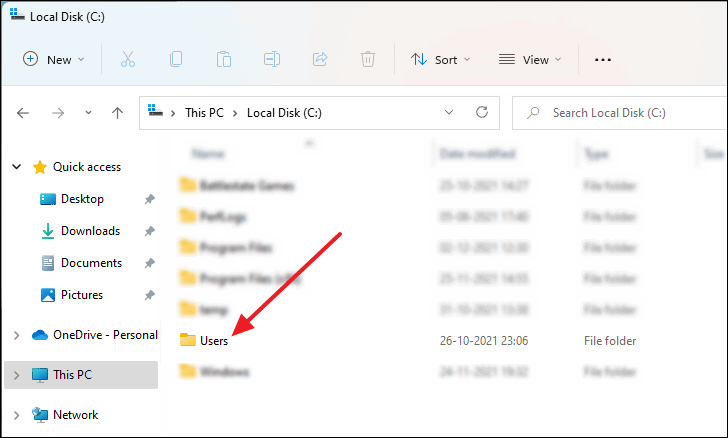Viewport: 728px width, 438px height.
Task: Open the Sort dropdown menu
Action: [441, 59]
